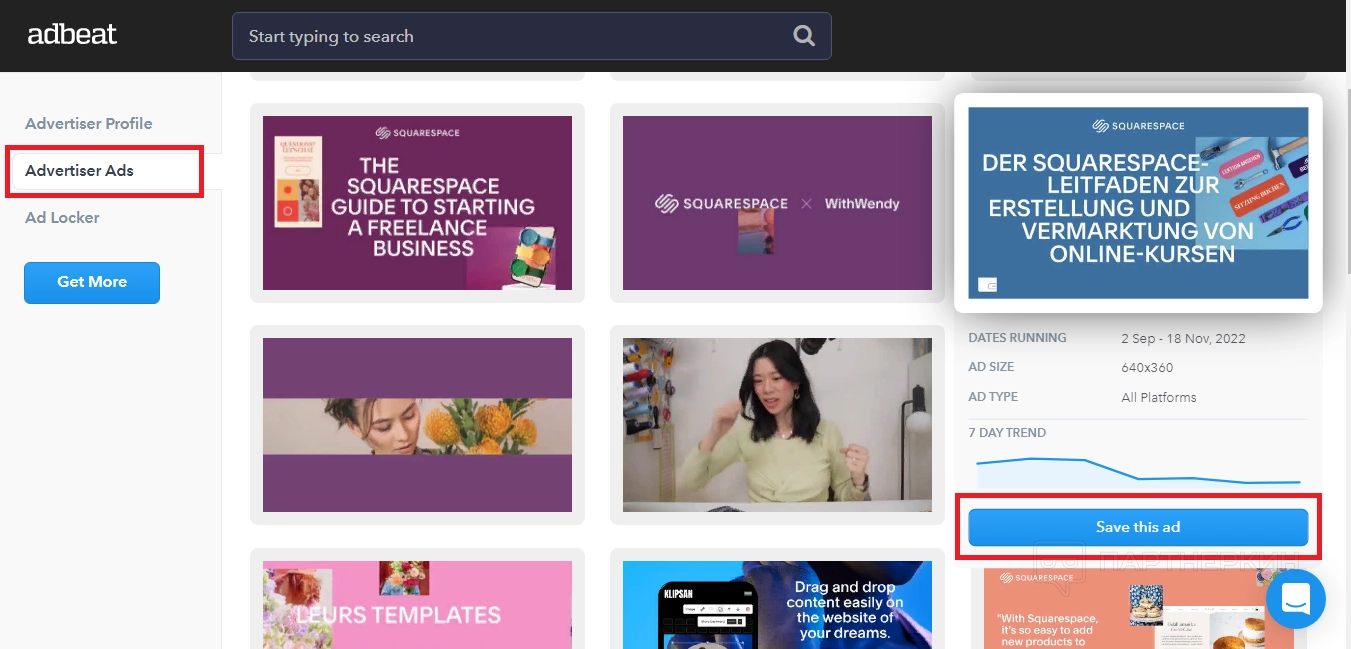Open the blue chat support bubble
The image size is (1351, 649).
click(1295, 599)
